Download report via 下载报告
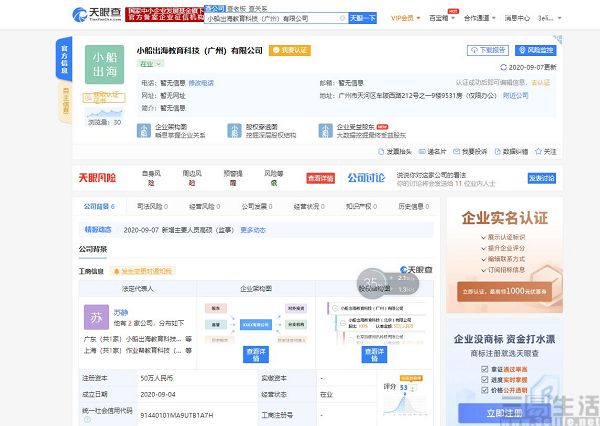600x426 pixels. tap(488, 50)
